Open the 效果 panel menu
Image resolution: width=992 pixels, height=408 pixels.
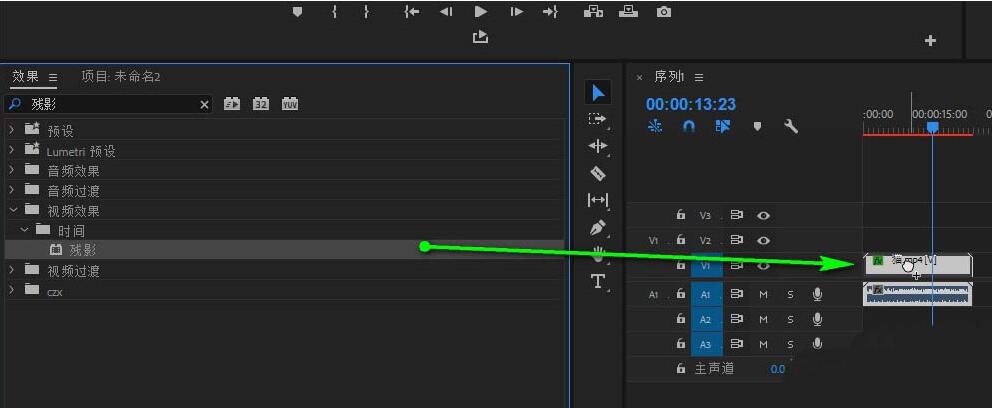53,77
